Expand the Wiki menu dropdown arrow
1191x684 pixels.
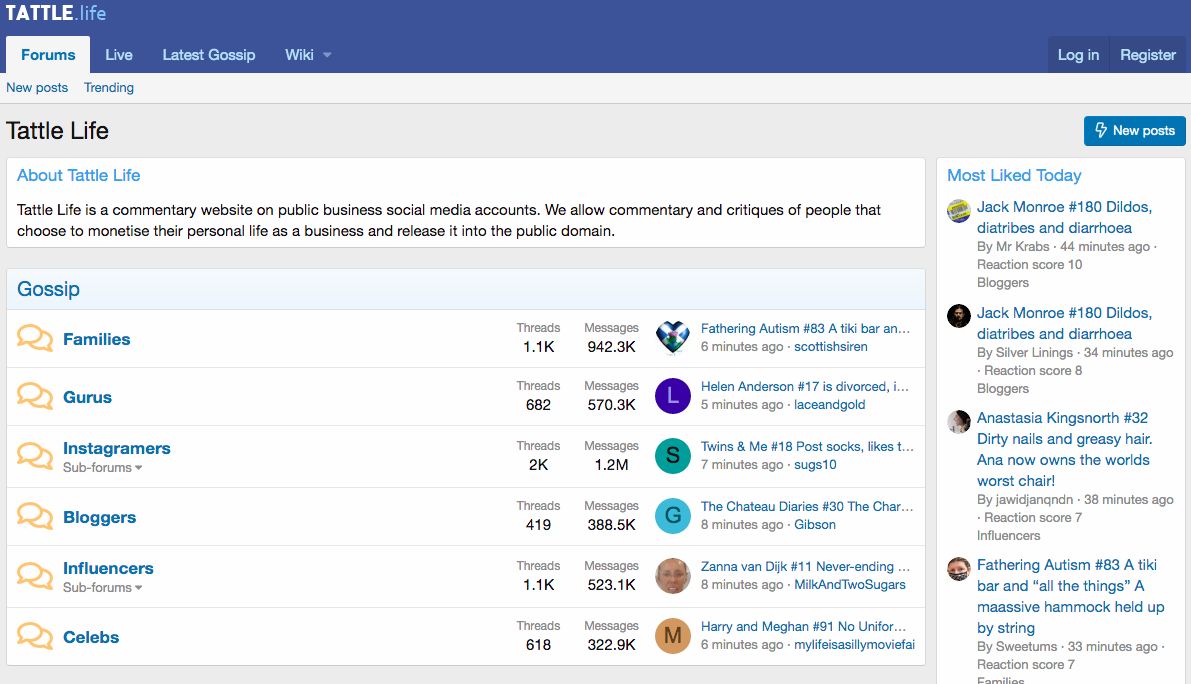tap(327, 55)
